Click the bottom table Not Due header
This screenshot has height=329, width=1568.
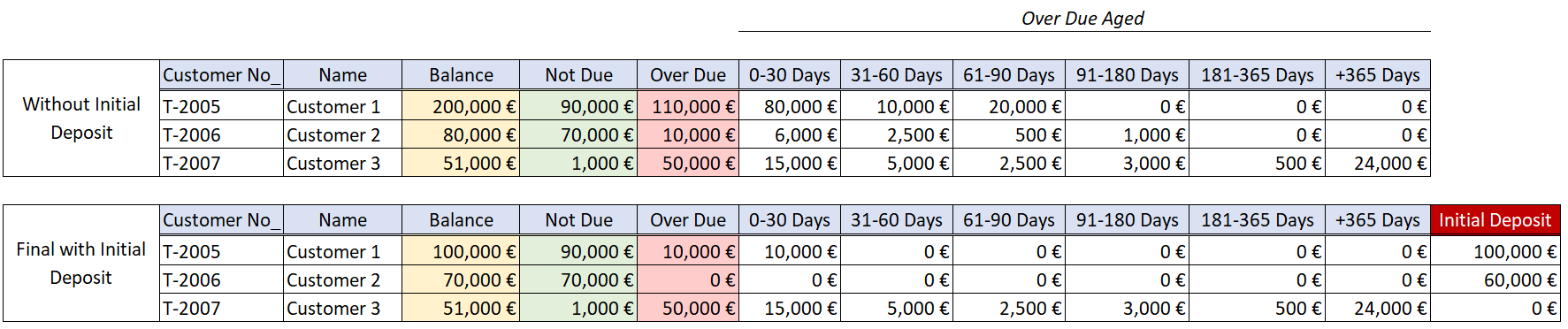coord(578,220)
